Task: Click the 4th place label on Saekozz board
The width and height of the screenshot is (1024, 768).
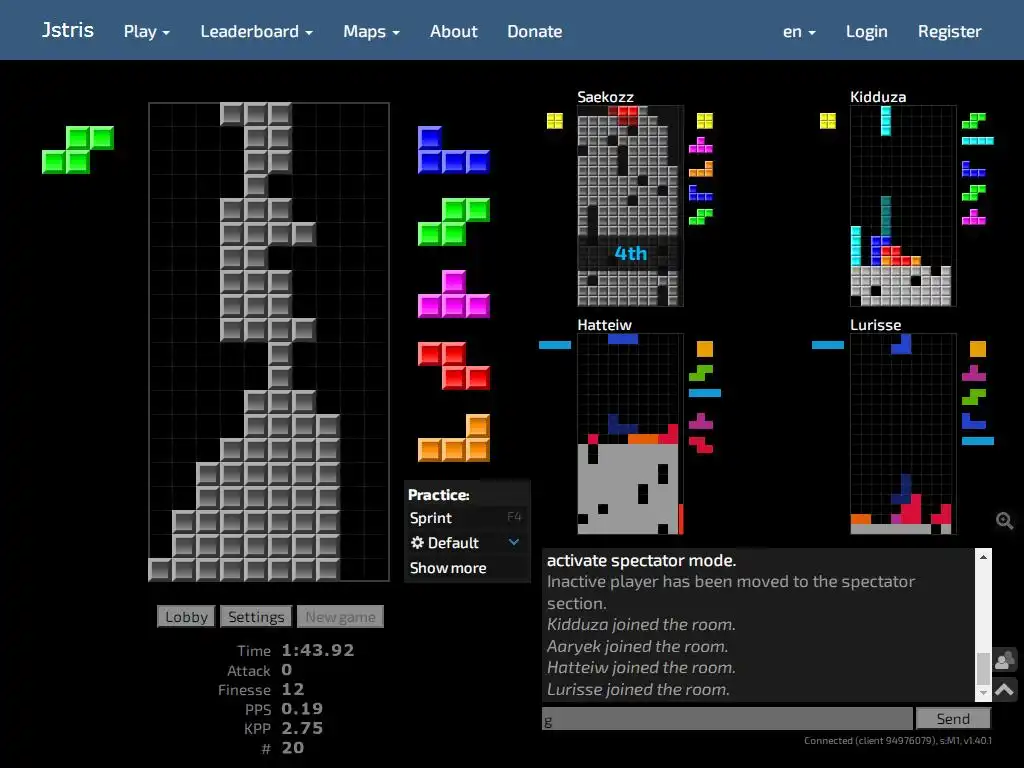Action: coord(631,253)
